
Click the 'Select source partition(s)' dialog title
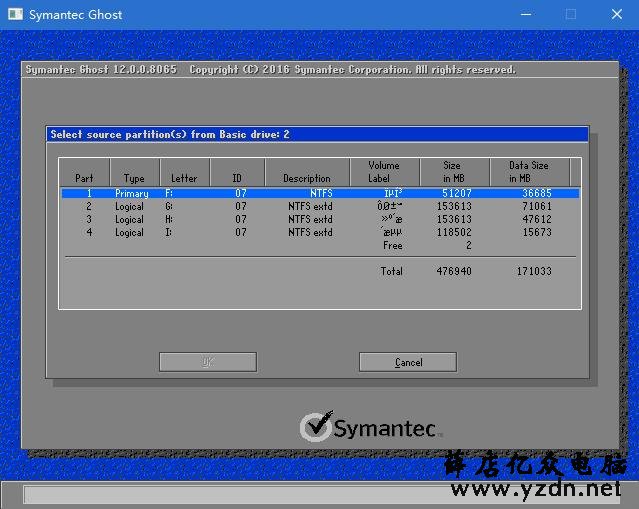170,134
